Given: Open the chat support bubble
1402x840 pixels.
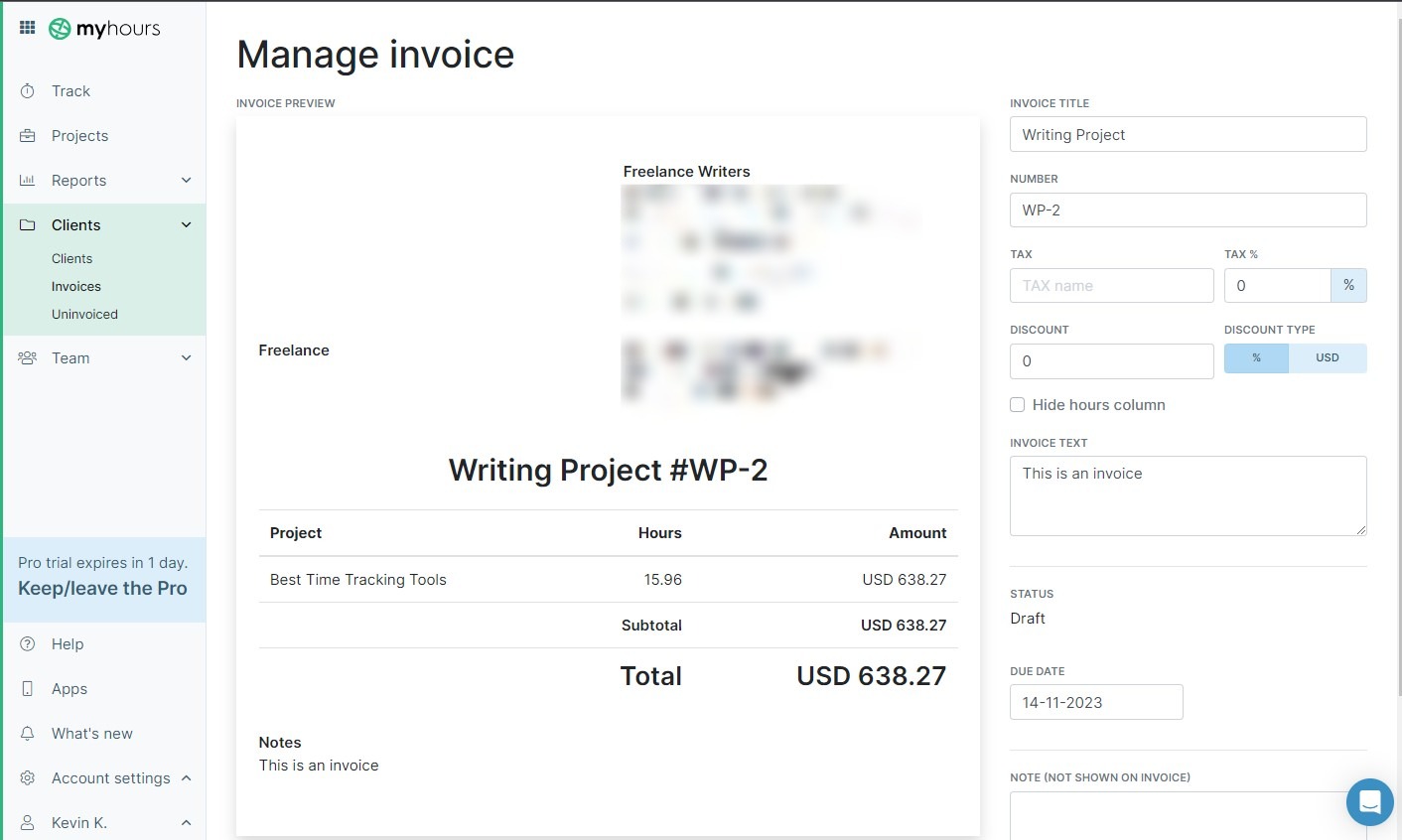Looking at the screenshot, I should 1369,801.
